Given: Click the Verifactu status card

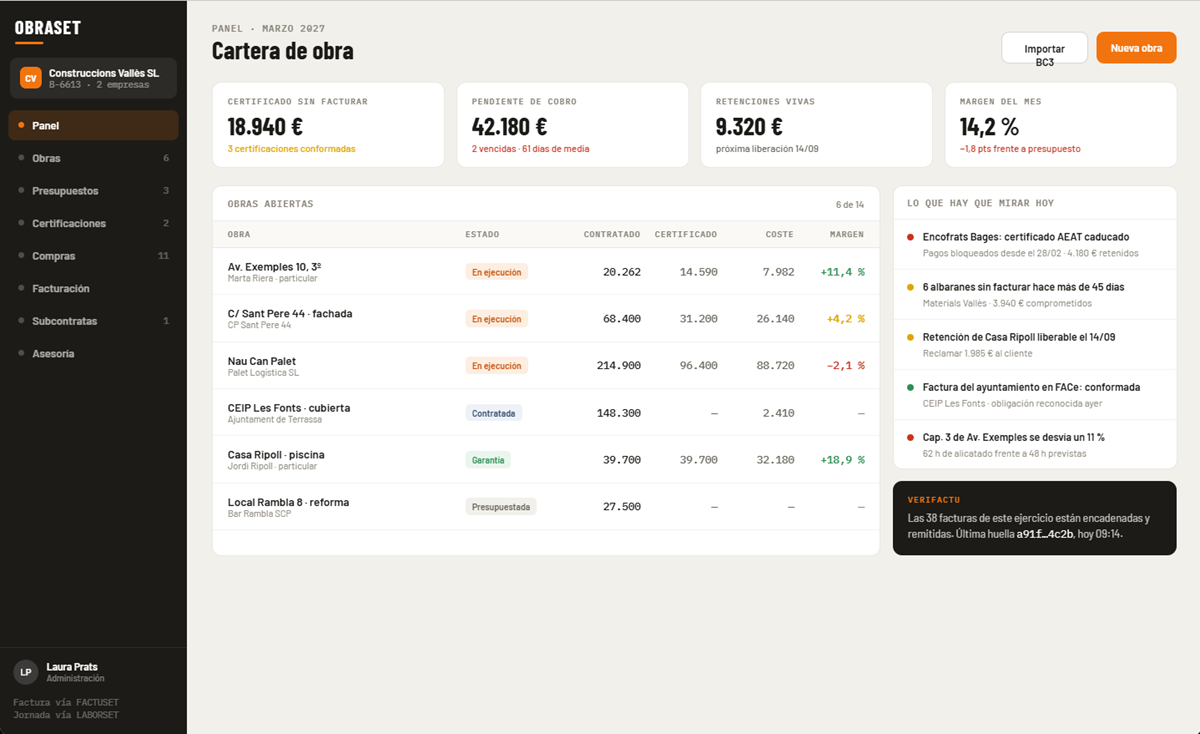Looking at the screenshot, I should coord(1035,518).
